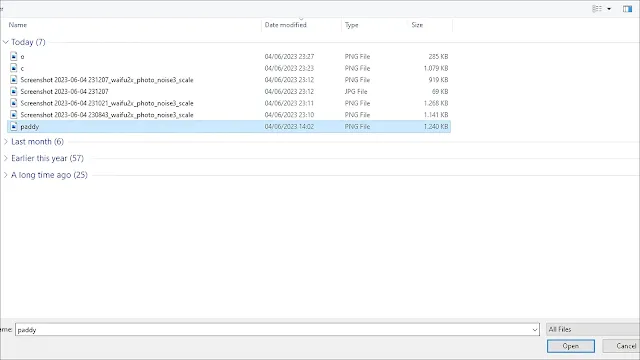Select Screenshot 2023-06-04 230843_waifu2x_photo_noise3_scale file

coord(107,115)
